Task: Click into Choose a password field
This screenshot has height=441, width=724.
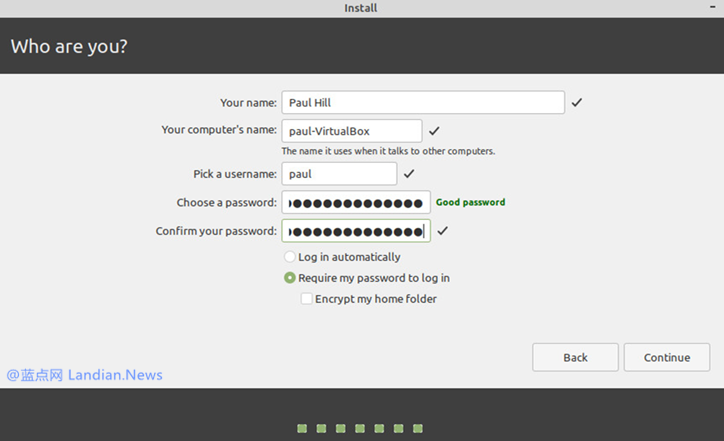Action: (356, 203)
